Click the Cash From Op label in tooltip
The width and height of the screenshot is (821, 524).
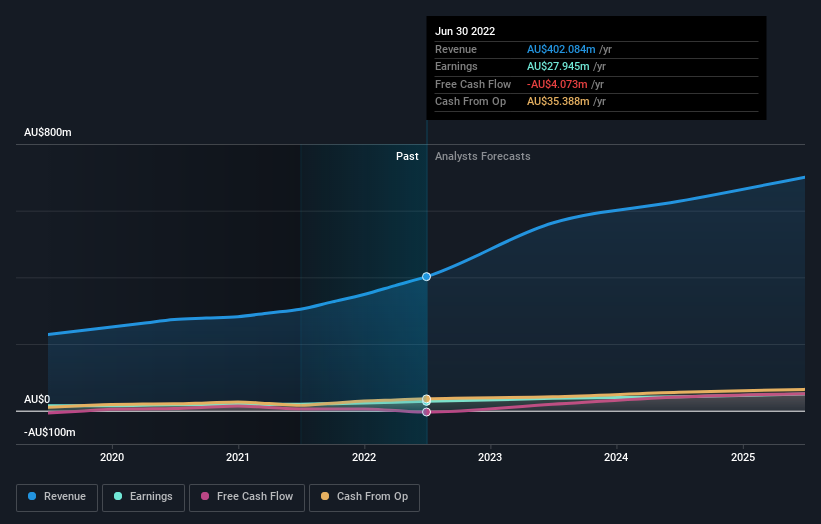[470, 102]
